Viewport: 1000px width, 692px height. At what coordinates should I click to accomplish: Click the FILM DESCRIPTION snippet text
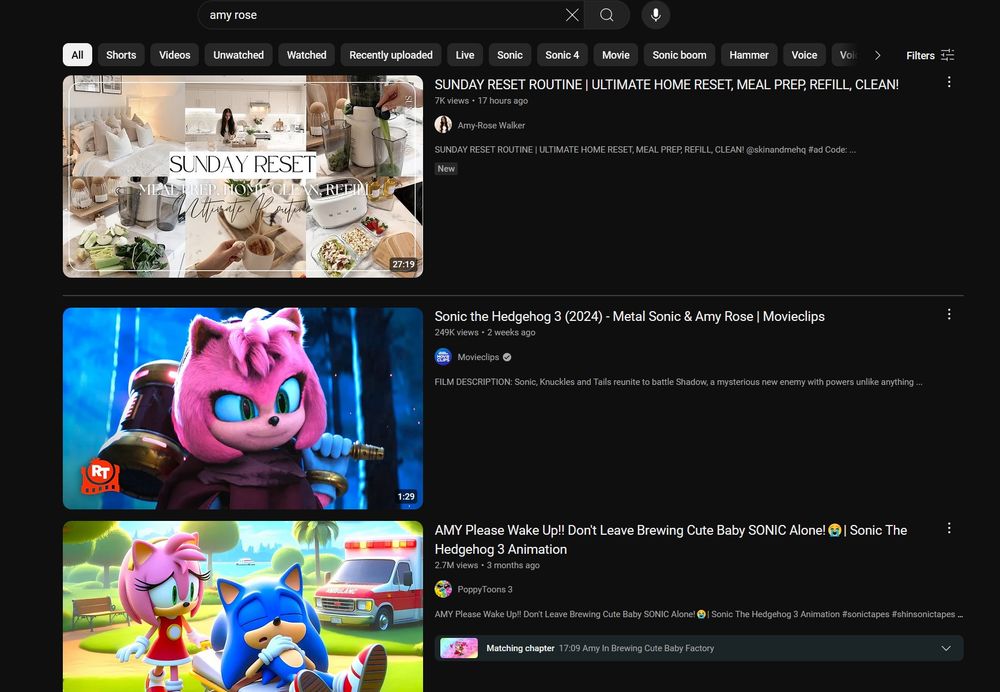pyautogui.click(x=678, y=382)
